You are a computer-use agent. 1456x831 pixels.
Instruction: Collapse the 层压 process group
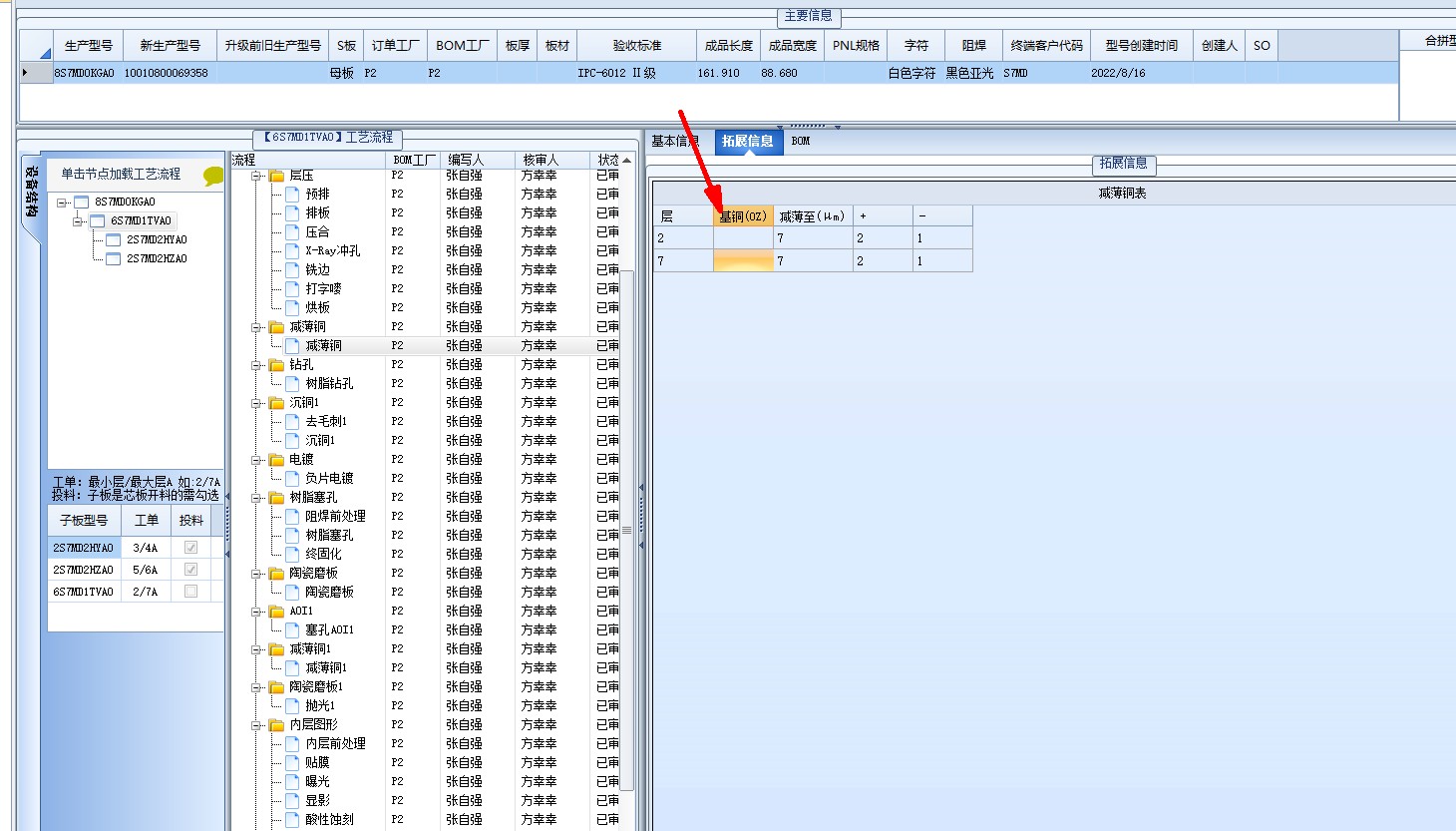point(257,176)
